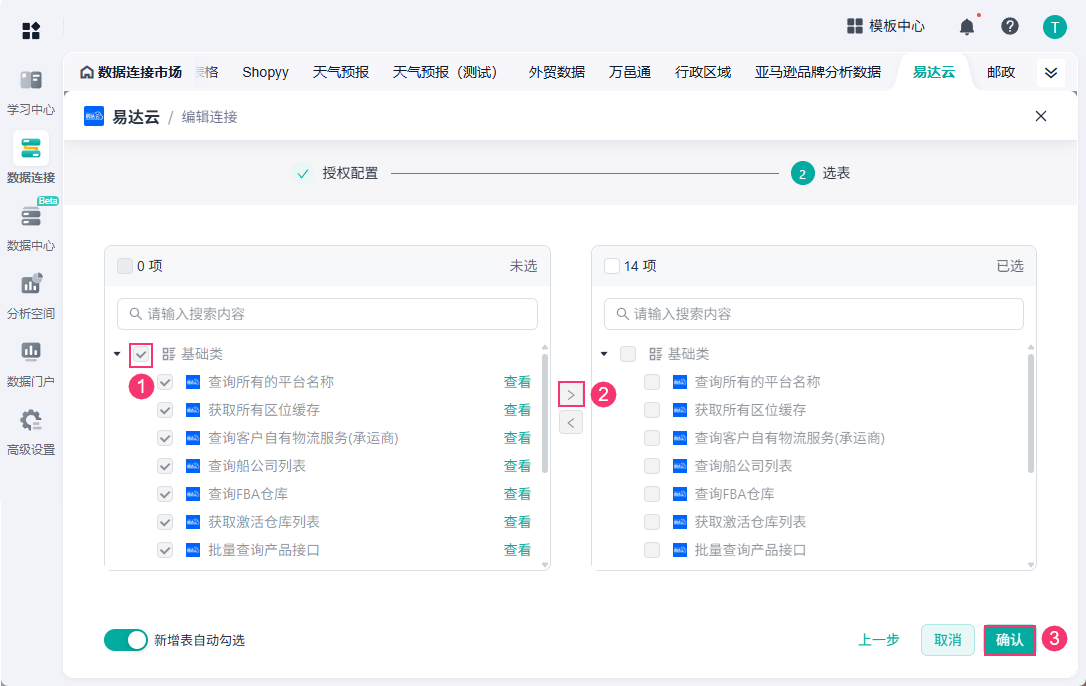The width and height of the screenshot is (1086, 686).
Task: Open 学习中心 in the sidebar
Action: click(30, 92)
